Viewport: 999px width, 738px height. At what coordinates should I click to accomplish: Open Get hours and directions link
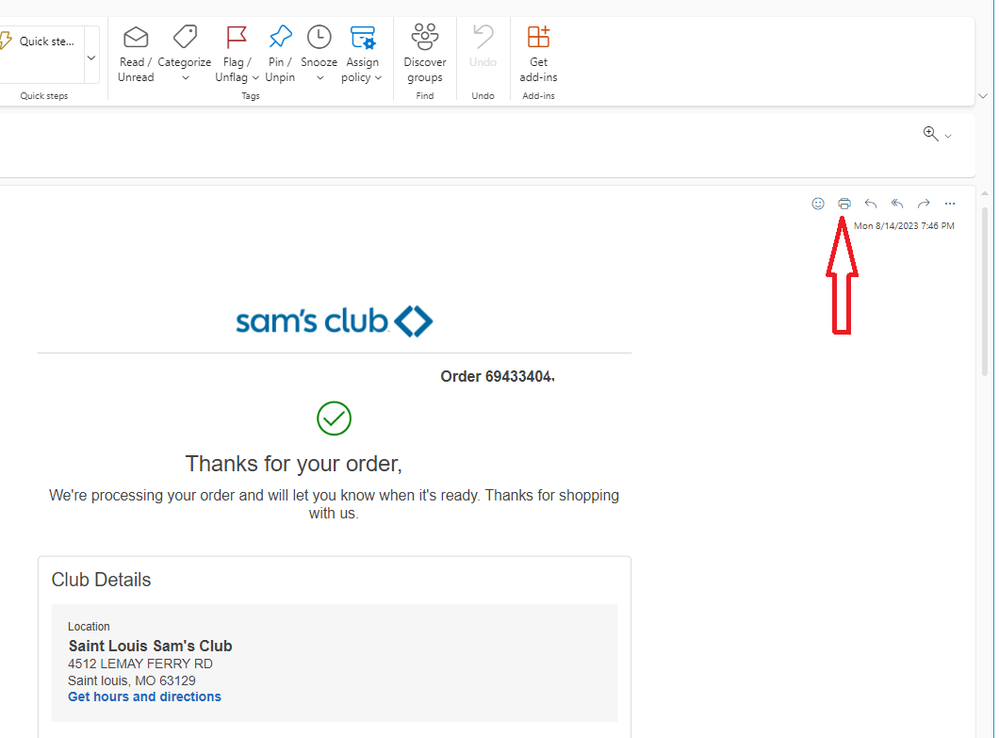(x=145, y=697)
